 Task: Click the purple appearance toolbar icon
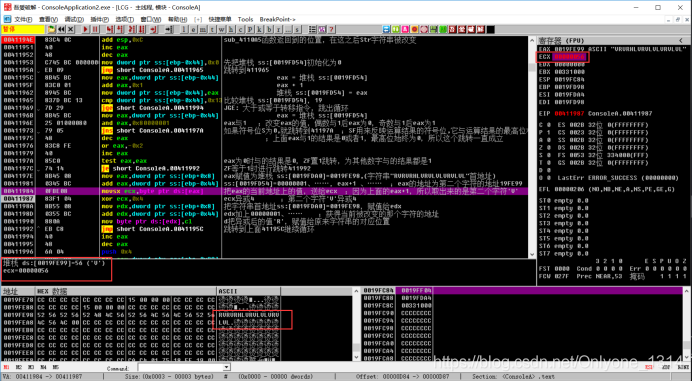(x=322, y=29)
